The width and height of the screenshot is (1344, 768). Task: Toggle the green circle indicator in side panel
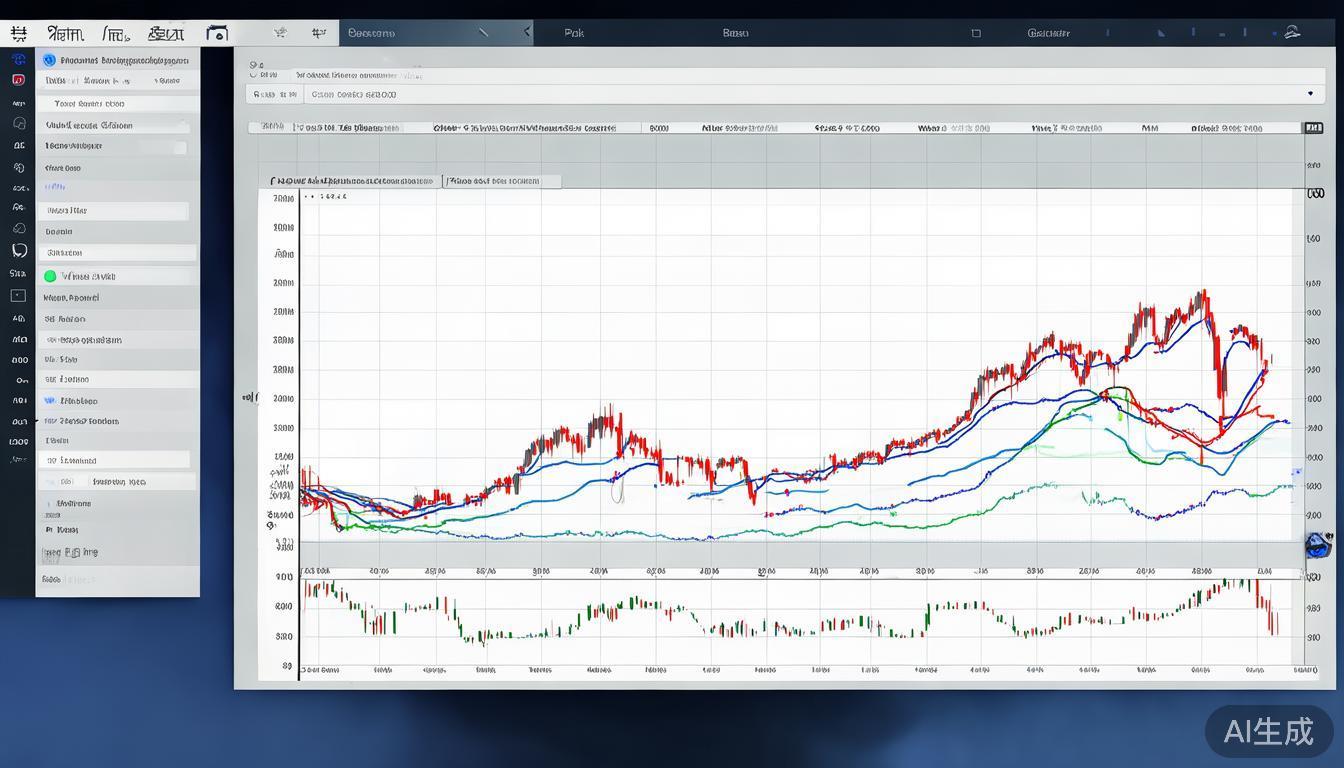(50, 276)
